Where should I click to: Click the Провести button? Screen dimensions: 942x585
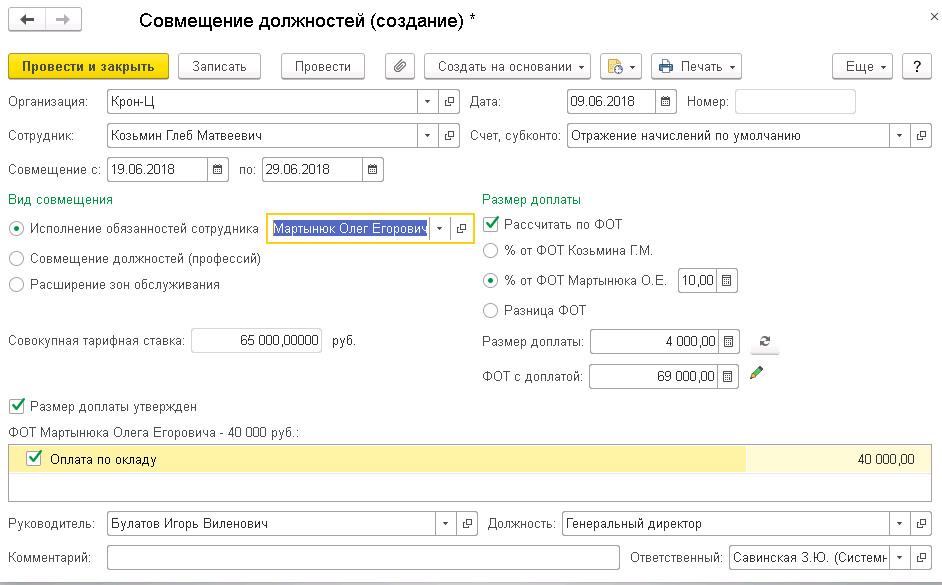(x=323, y=67)
